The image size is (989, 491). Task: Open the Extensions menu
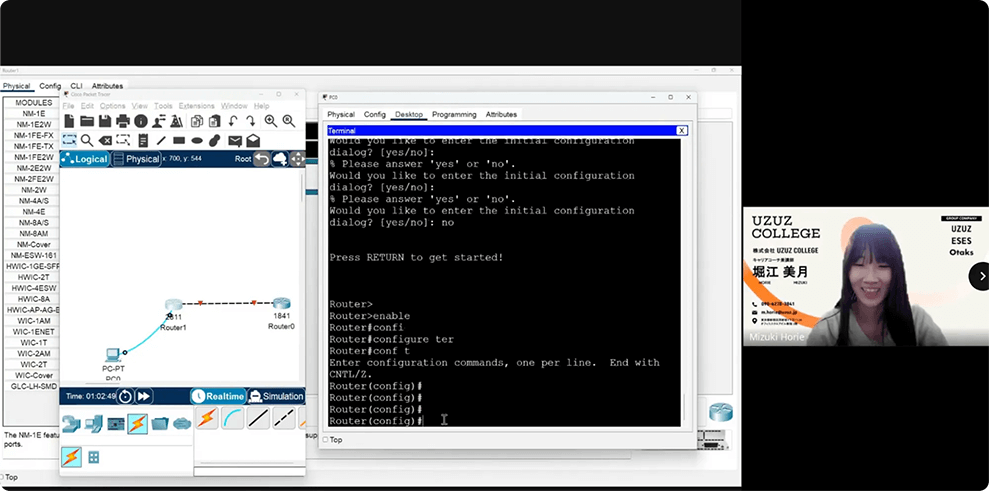[x=196, y=106]
